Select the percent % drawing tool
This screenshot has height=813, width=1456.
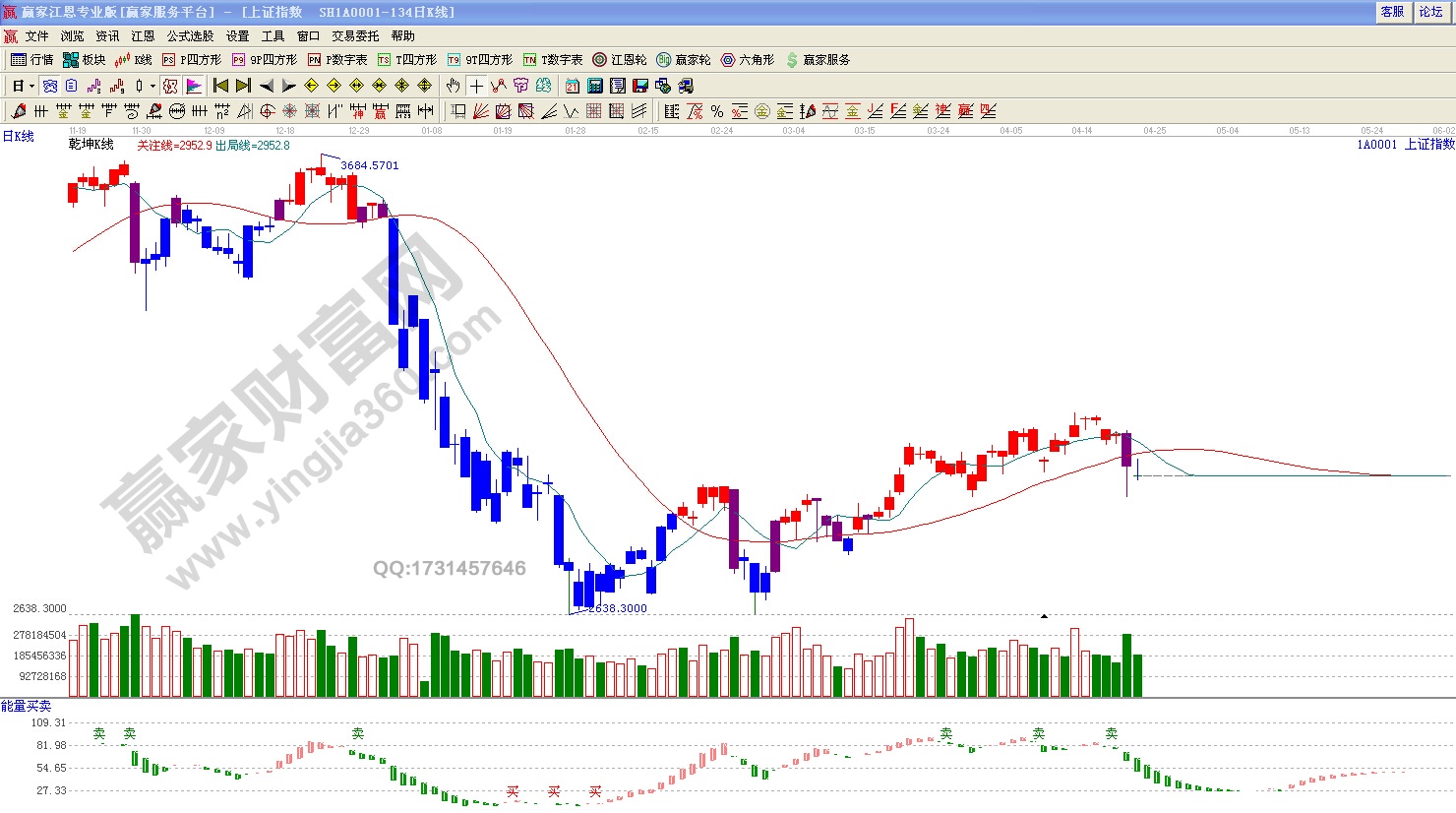[x=717, y=111]
